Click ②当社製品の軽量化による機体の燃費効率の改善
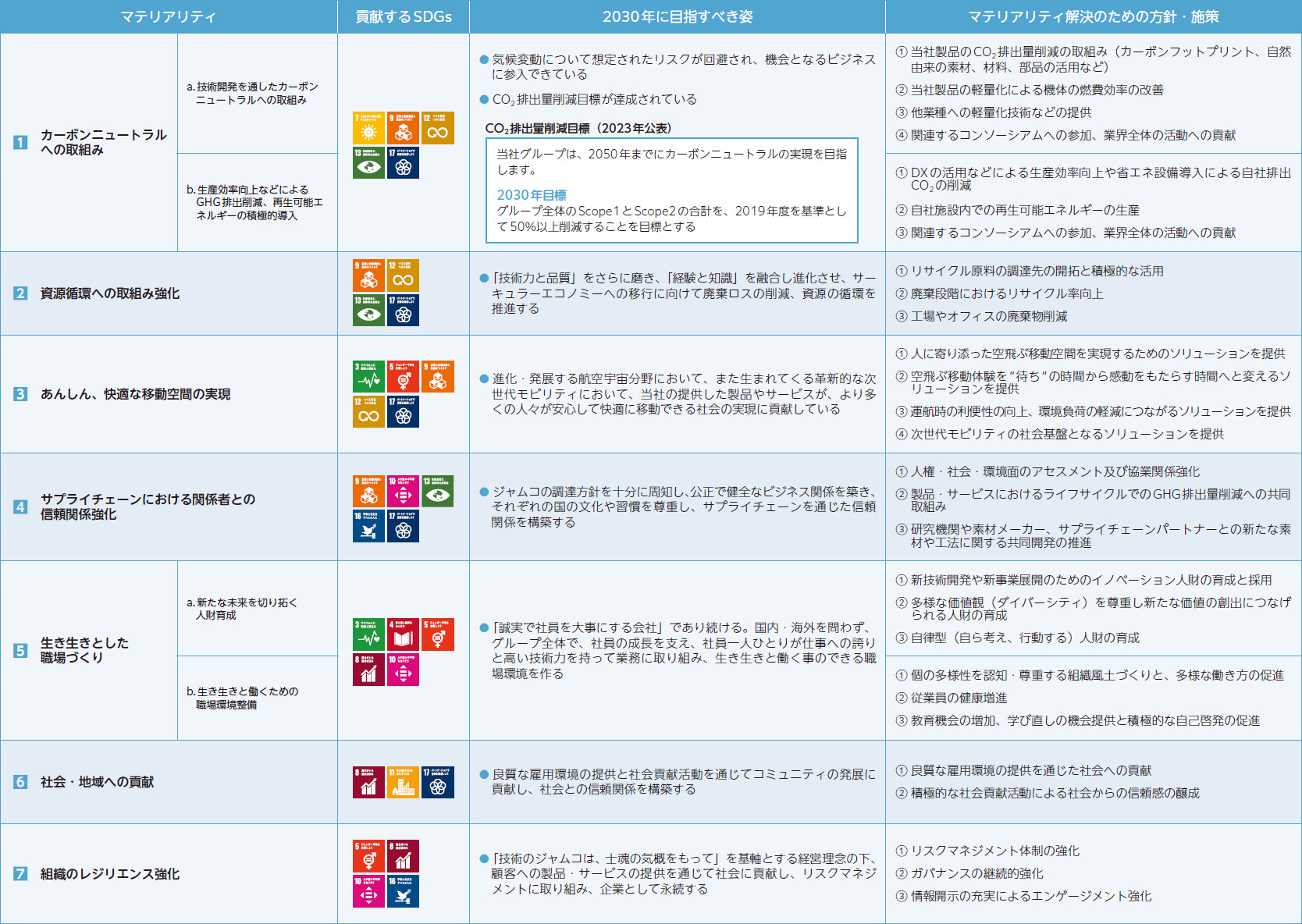Image resolution: width=1302 pixels, height=924 pixels. tap(1030, 90)
